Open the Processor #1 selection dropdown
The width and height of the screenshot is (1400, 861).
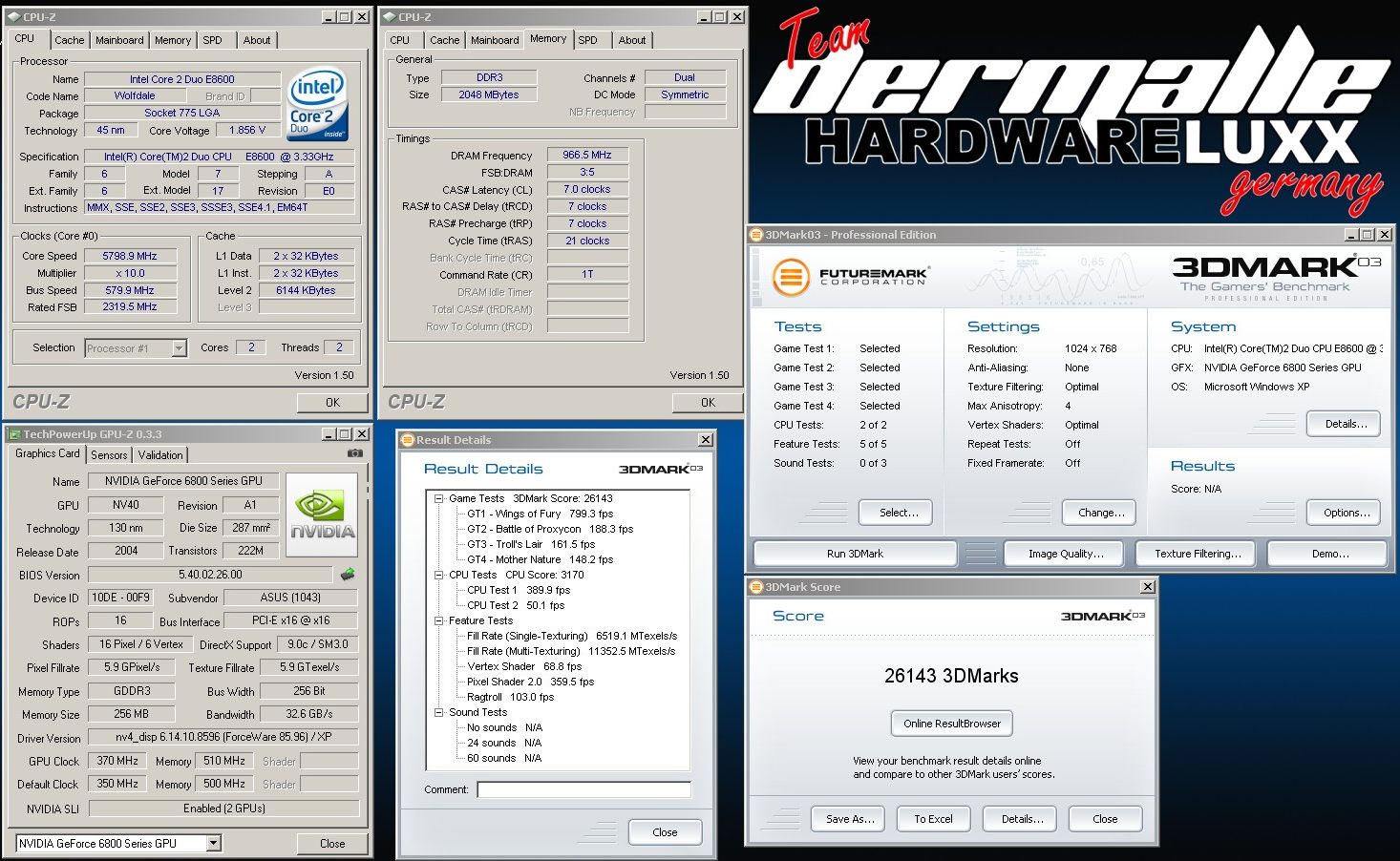(179, 349)
